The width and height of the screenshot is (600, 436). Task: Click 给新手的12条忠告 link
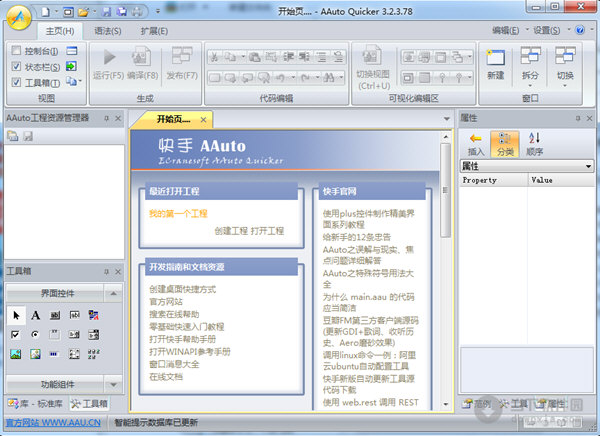point(357,237)
